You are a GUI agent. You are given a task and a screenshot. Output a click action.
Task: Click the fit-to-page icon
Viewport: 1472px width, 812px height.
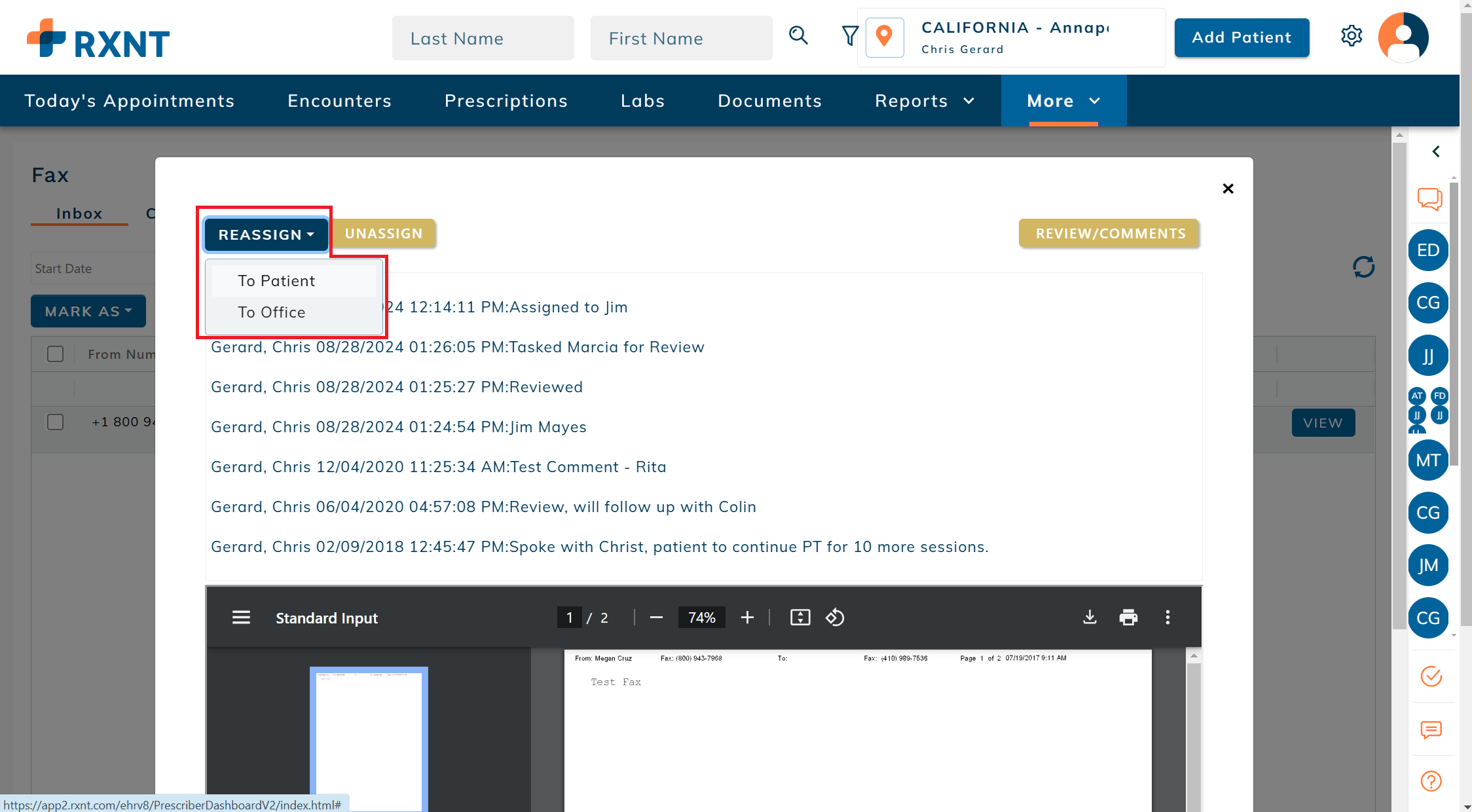tap(800, 618)
